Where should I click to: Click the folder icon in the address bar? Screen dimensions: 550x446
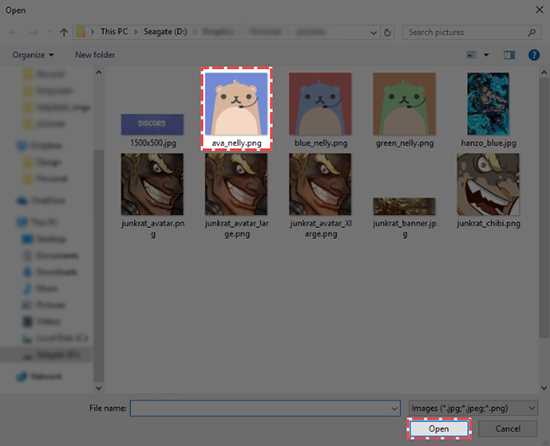81,32
